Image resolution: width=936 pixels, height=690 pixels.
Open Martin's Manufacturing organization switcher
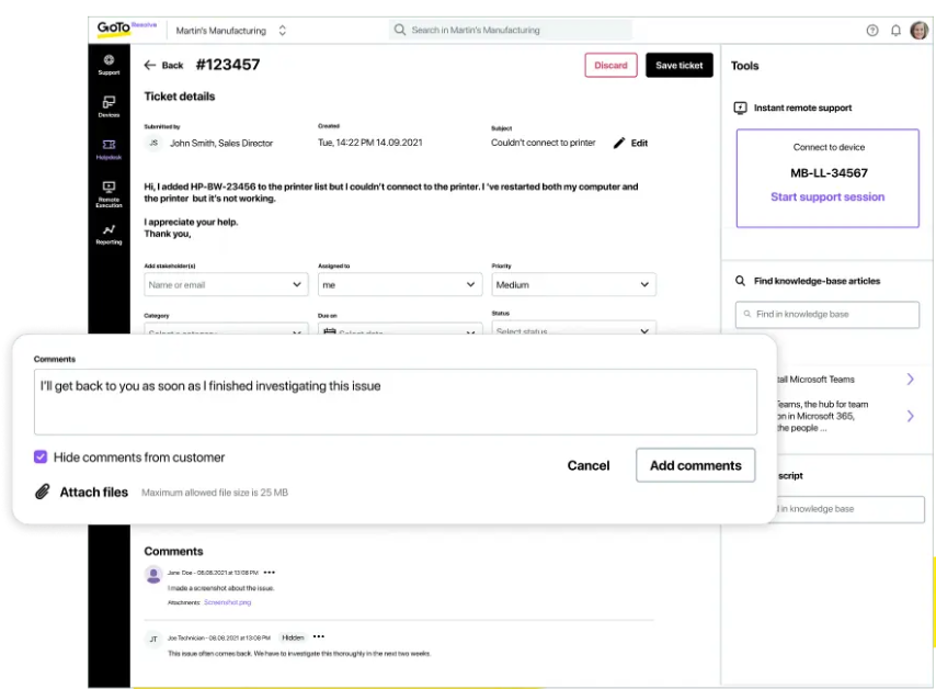point(231,31)
